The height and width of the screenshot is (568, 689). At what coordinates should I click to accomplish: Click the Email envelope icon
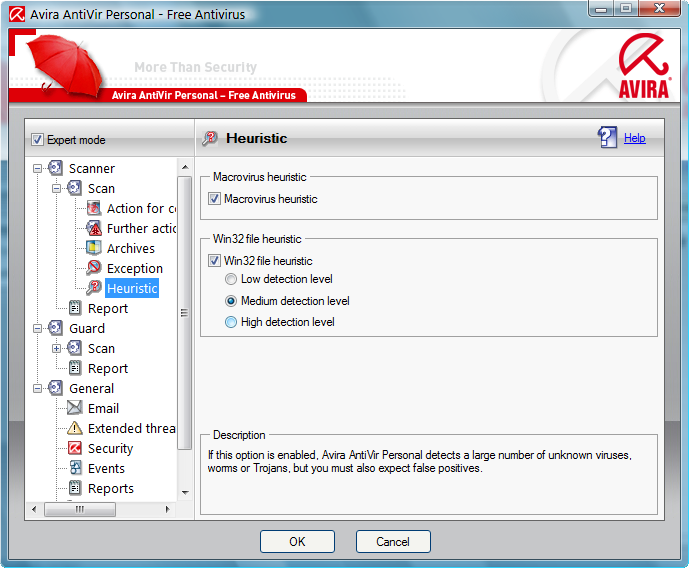tap(74, 408)
